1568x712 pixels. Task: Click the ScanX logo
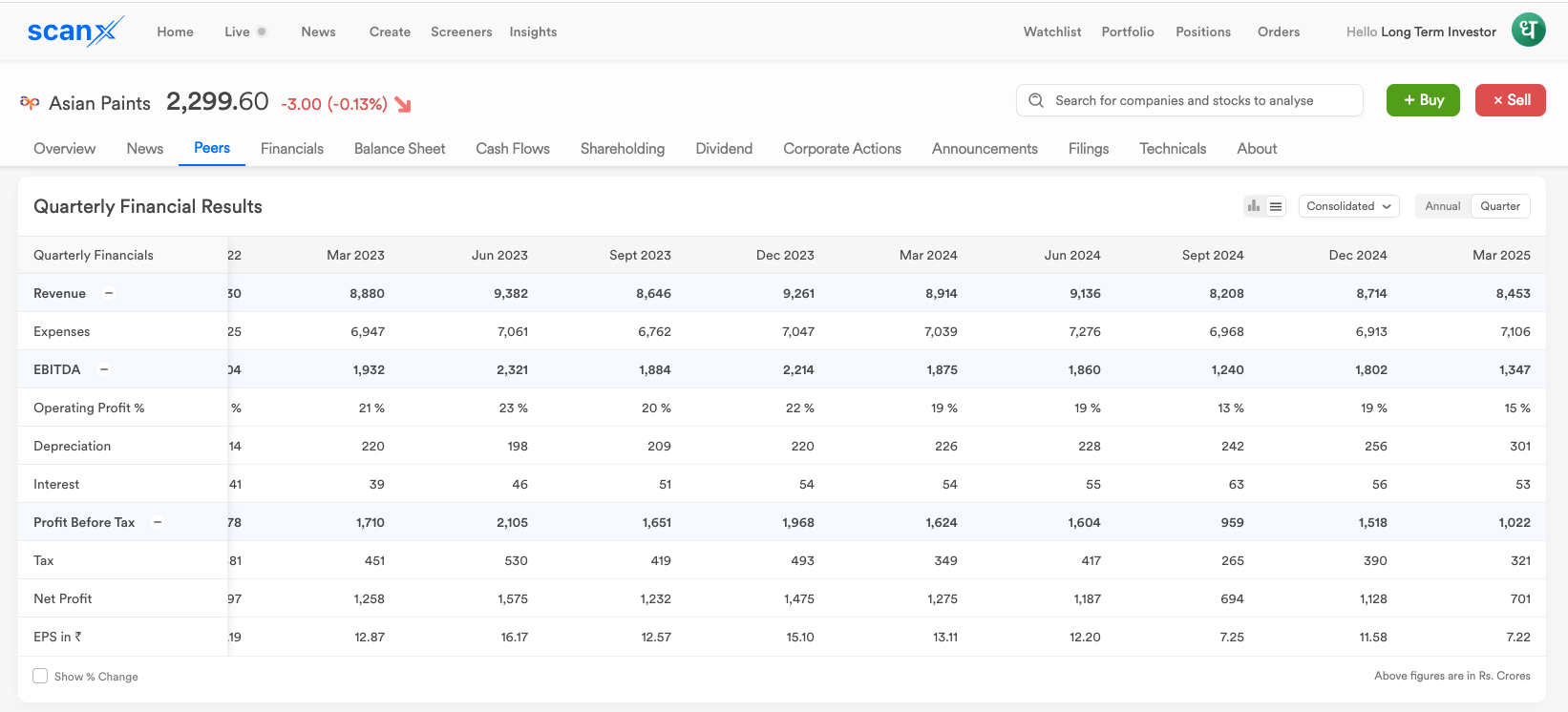click(75, 31)
